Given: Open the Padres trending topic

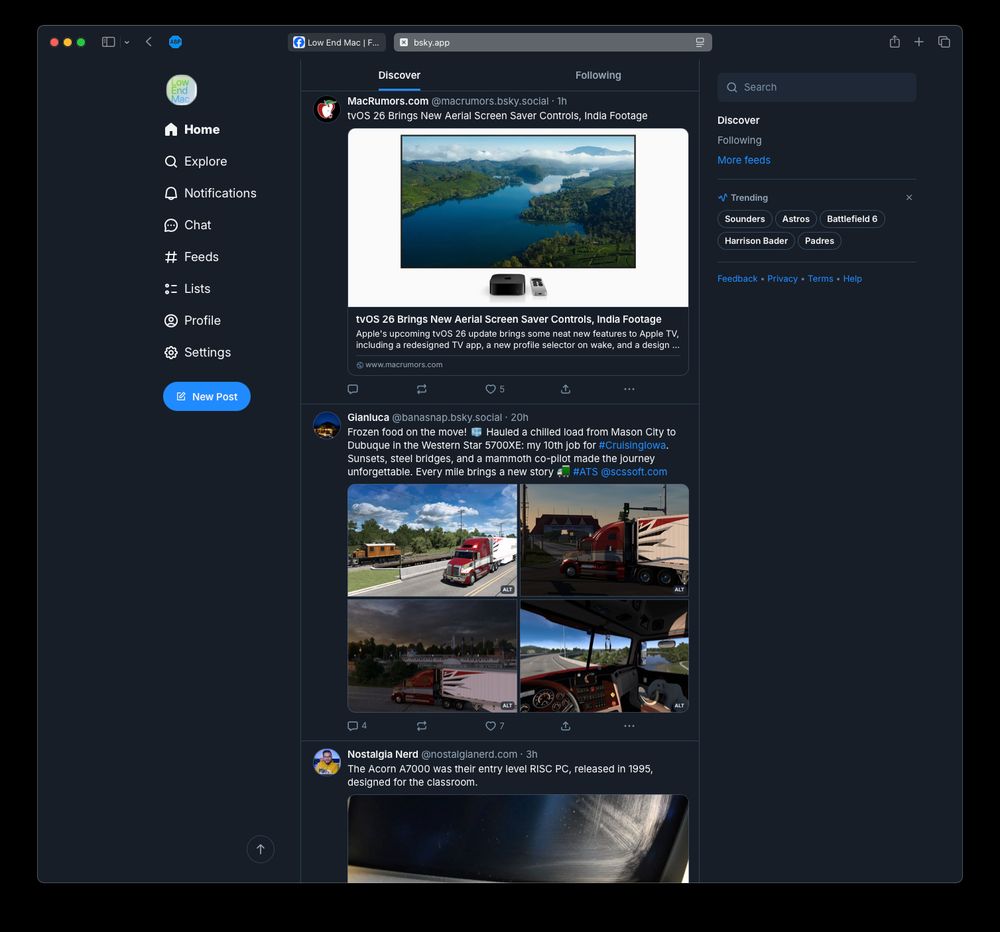Looking at the screenshot, I should click(820, 240).
